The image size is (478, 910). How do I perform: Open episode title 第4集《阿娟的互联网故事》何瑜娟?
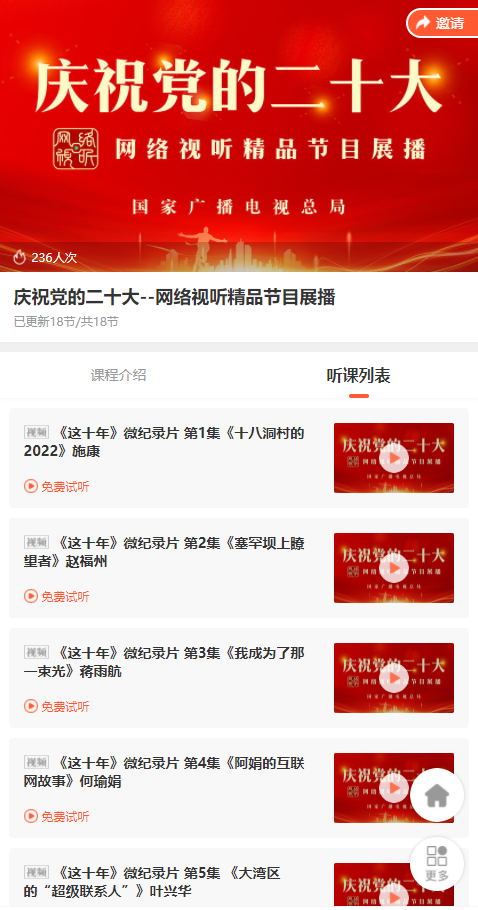(164, 772)
